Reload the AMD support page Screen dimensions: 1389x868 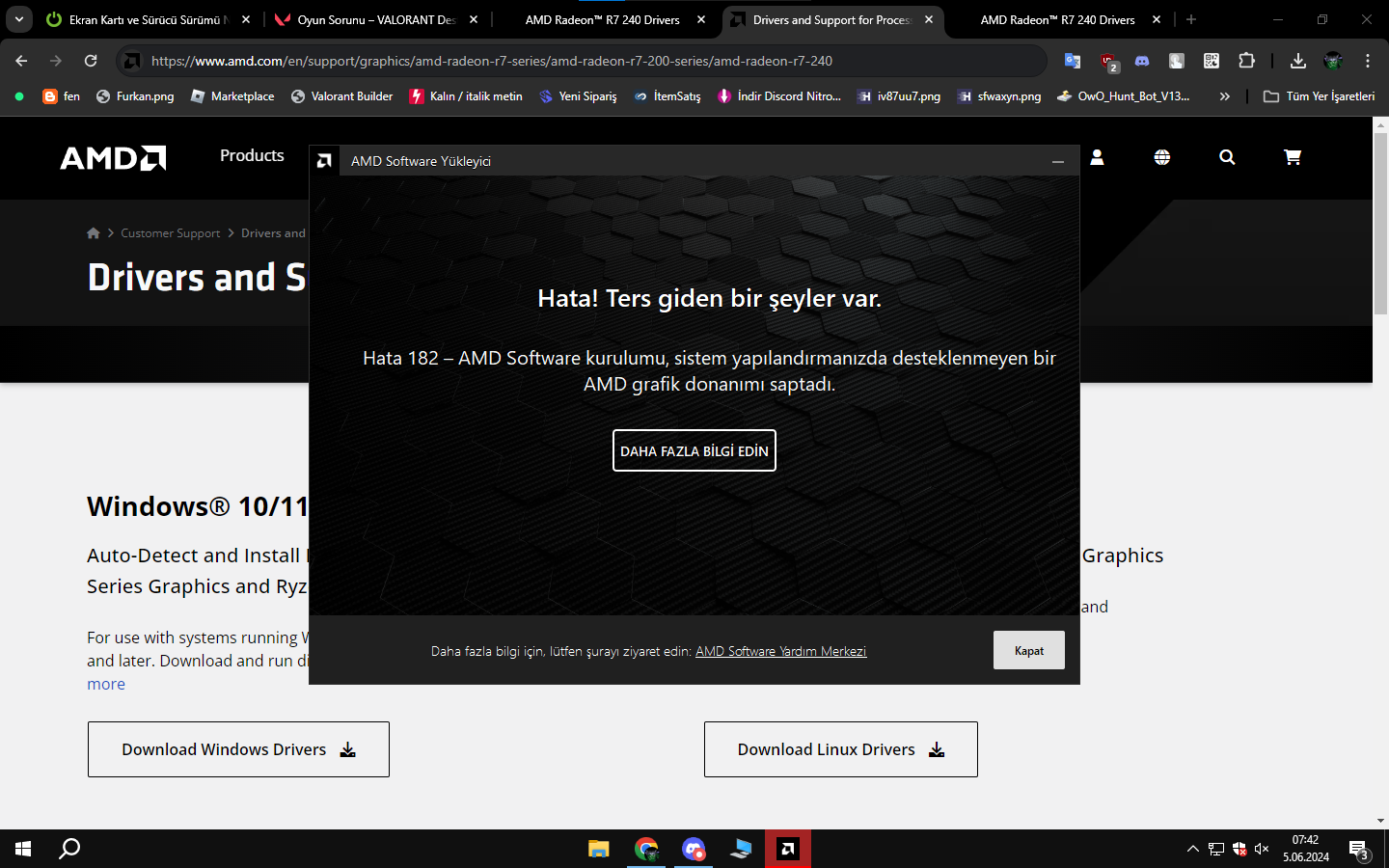pos(91,61)
